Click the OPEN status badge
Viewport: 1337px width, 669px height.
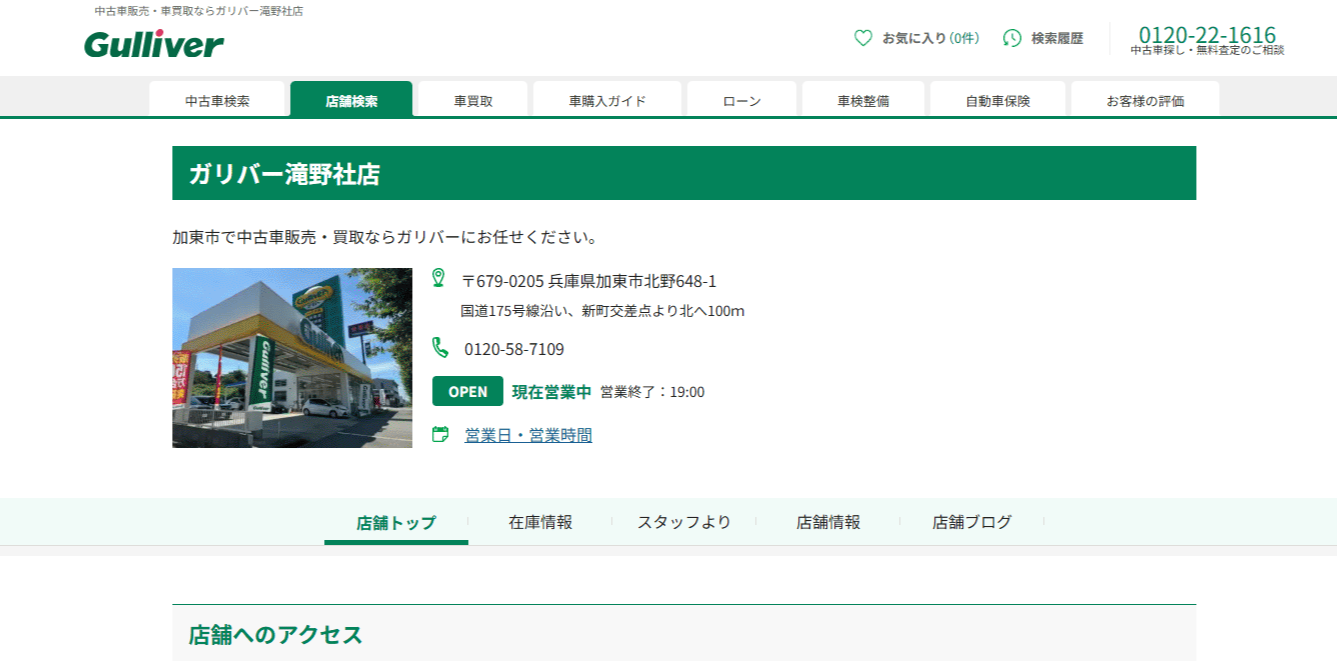(468, 391)
